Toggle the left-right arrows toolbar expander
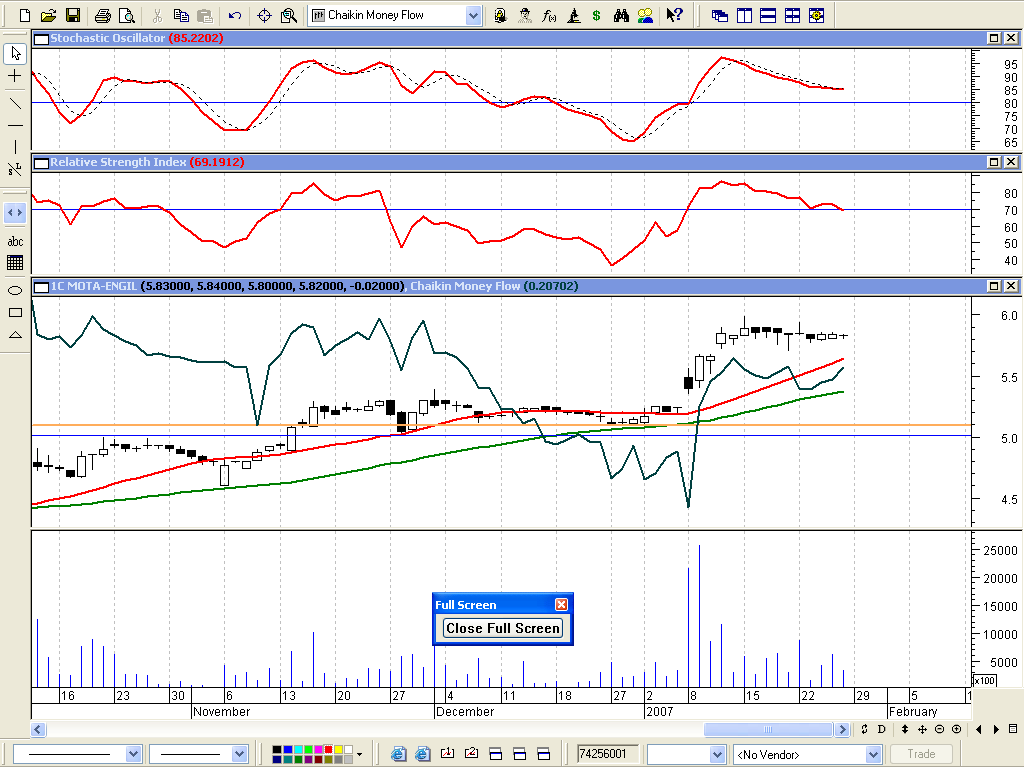Screen dimensions: 1024x768 [15, 212]
